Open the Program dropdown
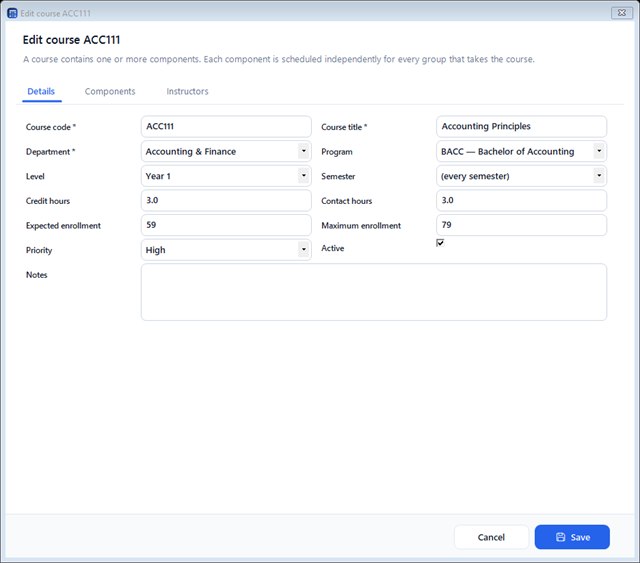The image size is (640, 563). (521, 151)
